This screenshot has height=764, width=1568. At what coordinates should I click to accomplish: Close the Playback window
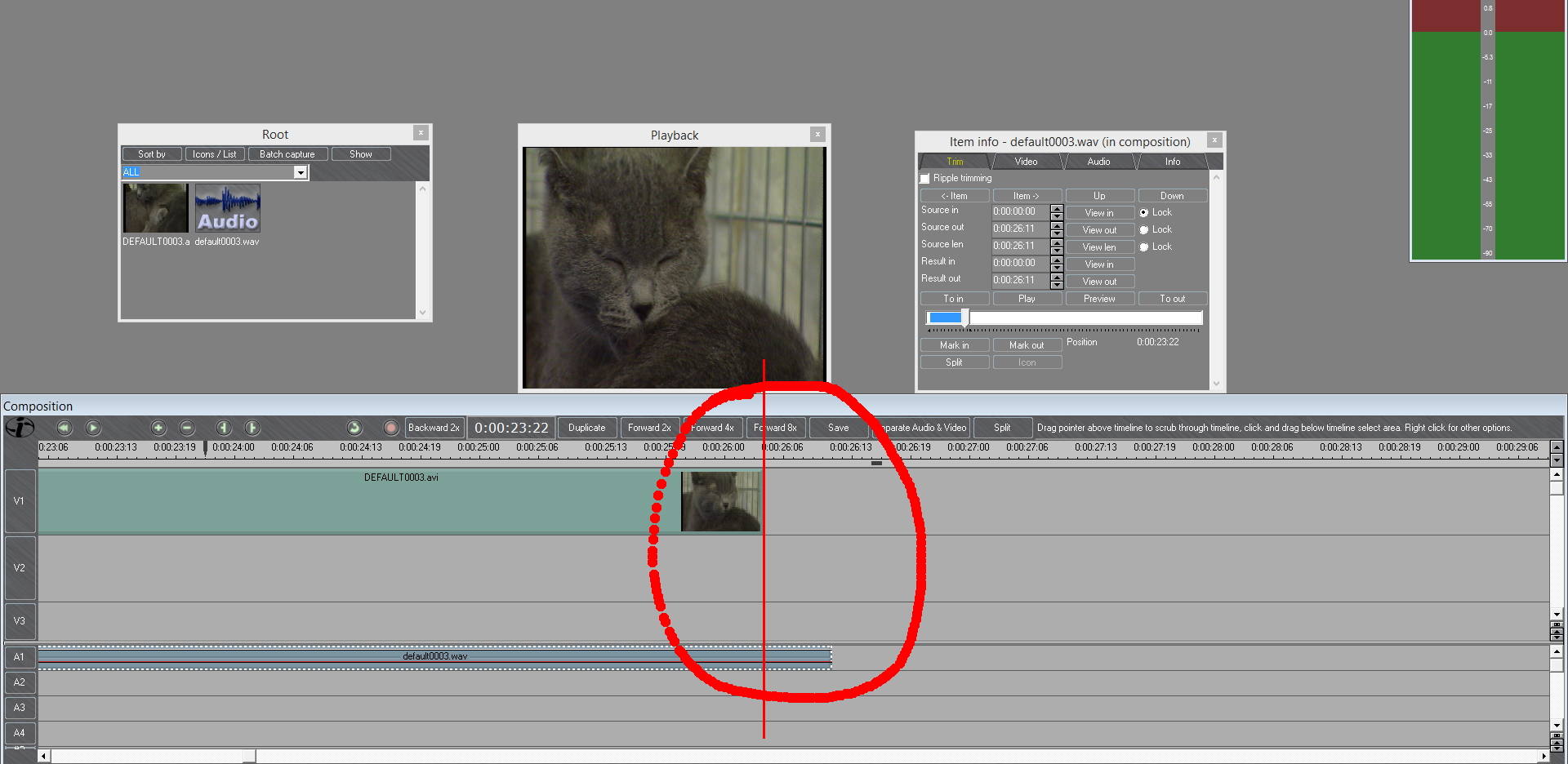(817, 135)
